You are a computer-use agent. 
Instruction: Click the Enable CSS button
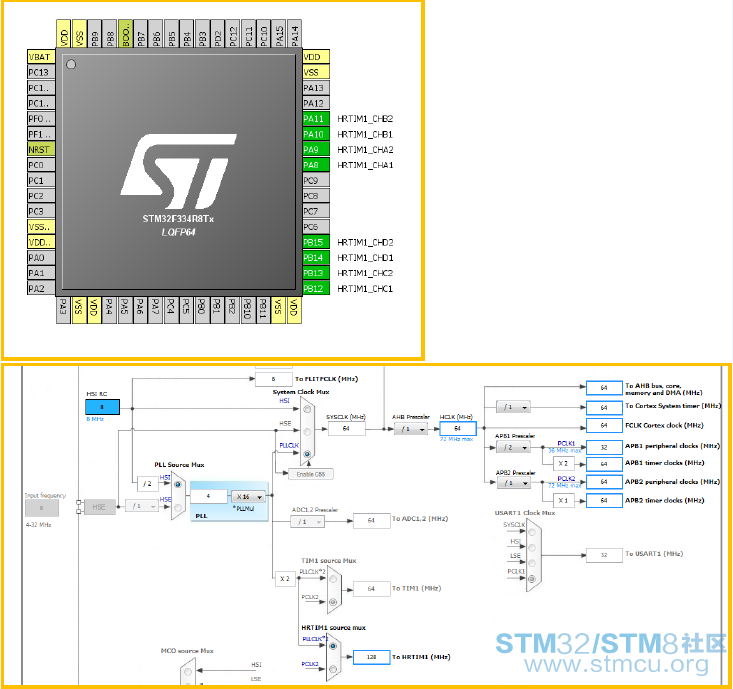click(311, 474)
